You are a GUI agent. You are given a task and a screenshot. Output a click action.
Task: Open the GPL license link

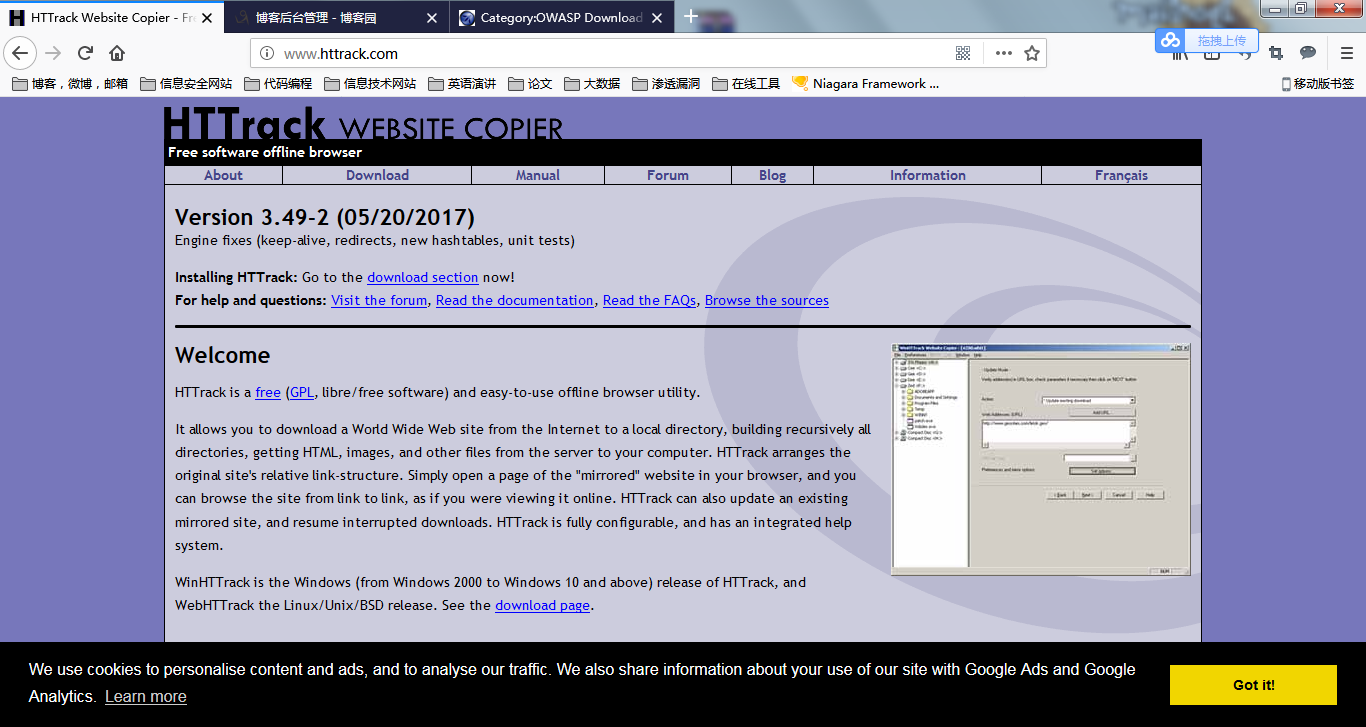click(302, 392)
